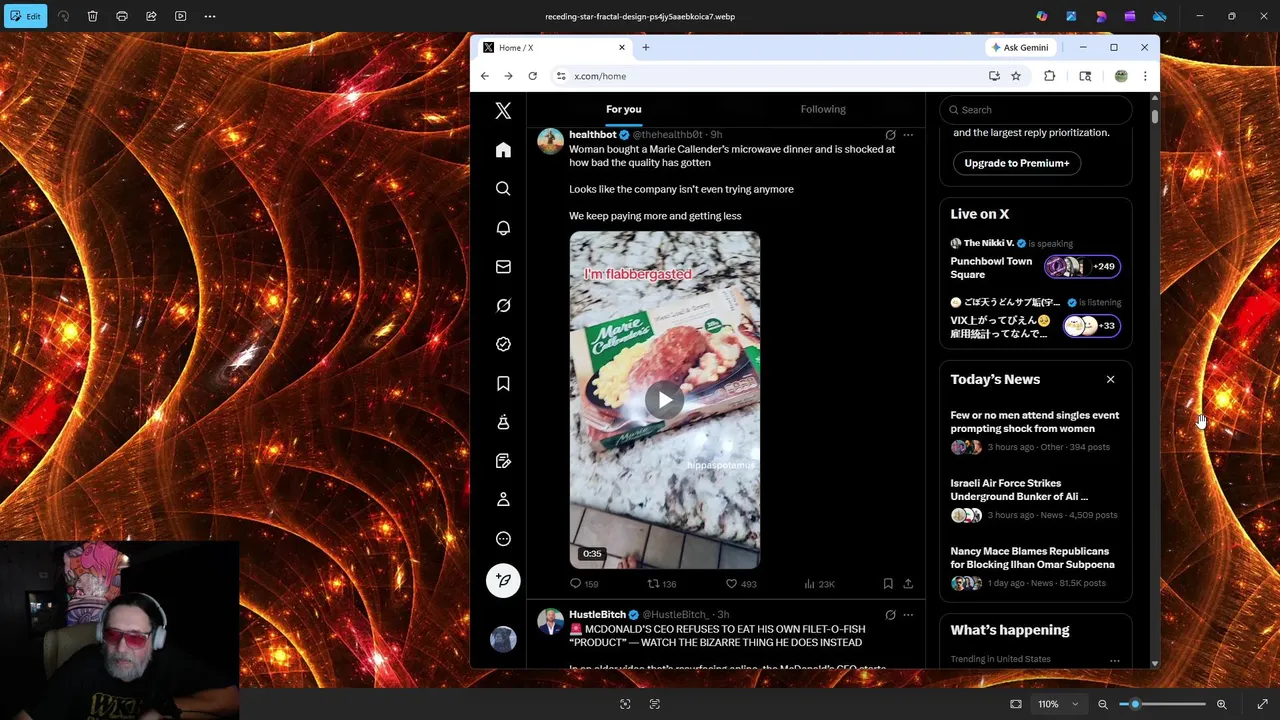
Task: Reload the x.com page
Action: pyautogui.click(x=532, y=76)
